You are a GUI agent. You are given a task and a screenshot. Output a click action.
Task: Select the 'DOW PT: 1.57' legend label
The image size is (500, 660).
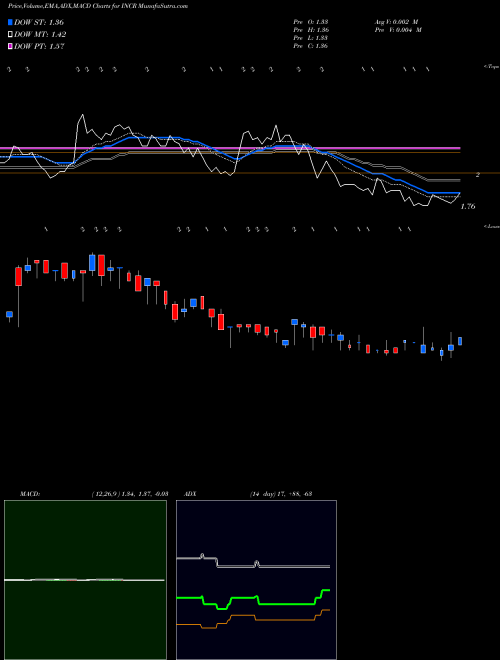[39, 46]
